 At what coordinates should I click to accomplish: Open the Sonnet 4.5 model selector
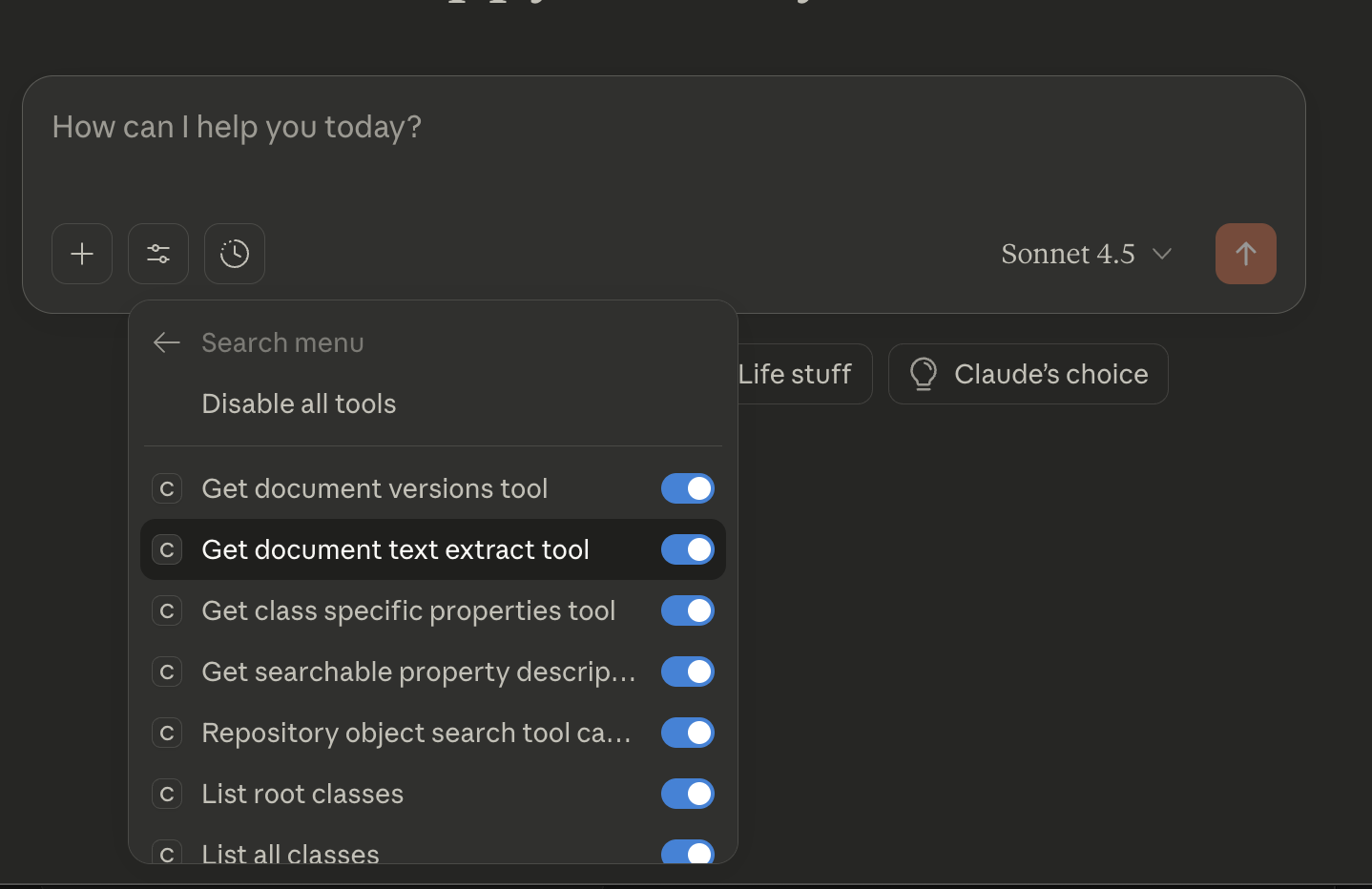[x=1086, y=254]
